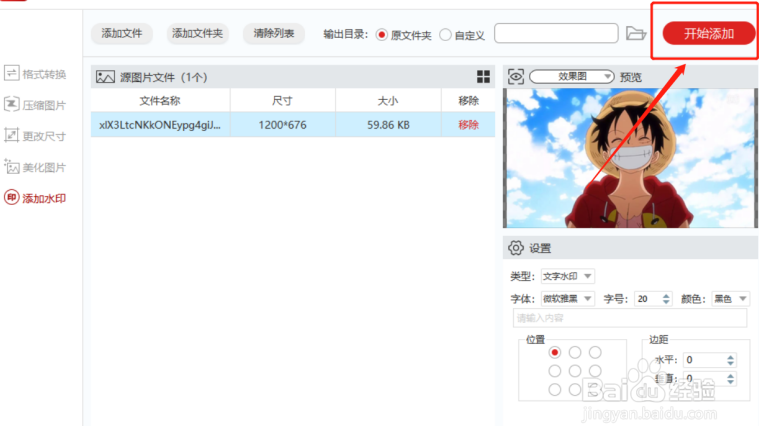Viewport: 759px width, 440px height.
Task: Click the 尺寸 column header
Action: click(282, 101)
